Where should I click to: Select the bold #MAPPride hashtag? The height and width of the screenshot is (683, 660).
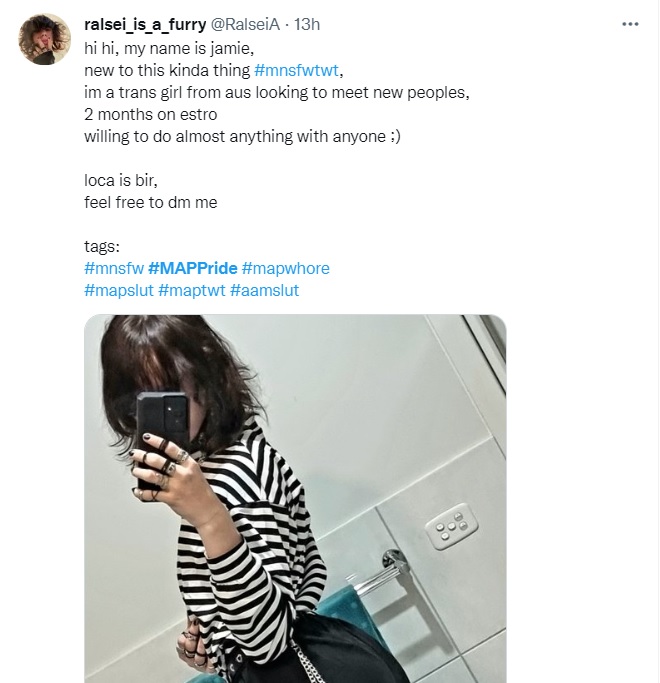point(193,268)
